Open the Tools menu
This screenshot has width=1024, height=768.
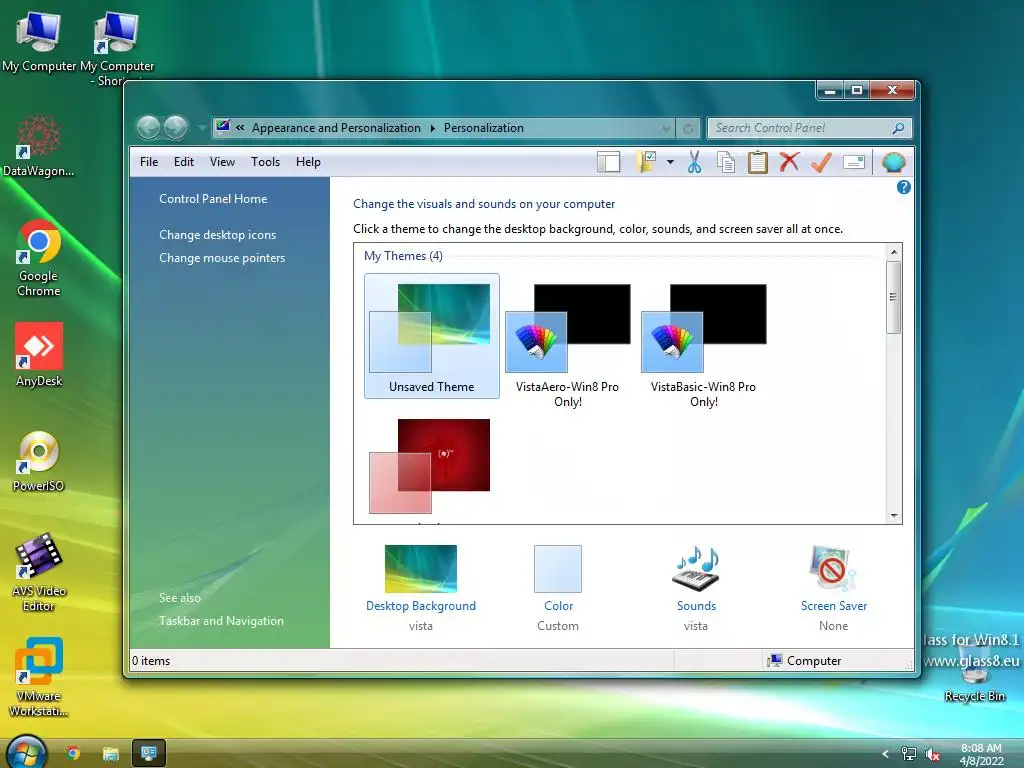(265, 162)
